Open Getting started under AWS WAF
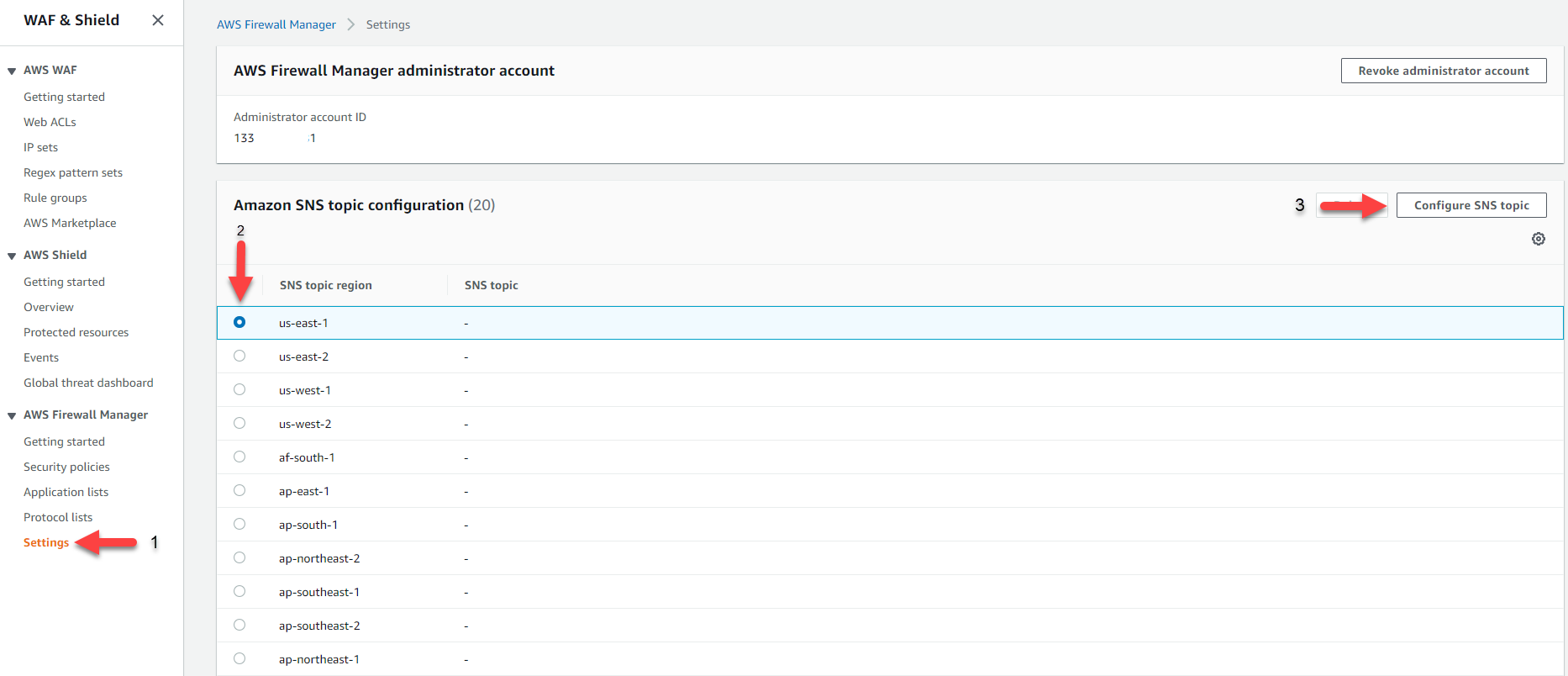 click(64, 97)
